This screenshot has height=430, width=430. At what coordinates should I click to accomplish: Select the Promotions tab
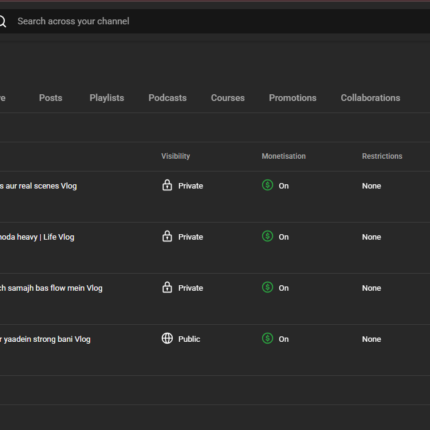[293, 98]
